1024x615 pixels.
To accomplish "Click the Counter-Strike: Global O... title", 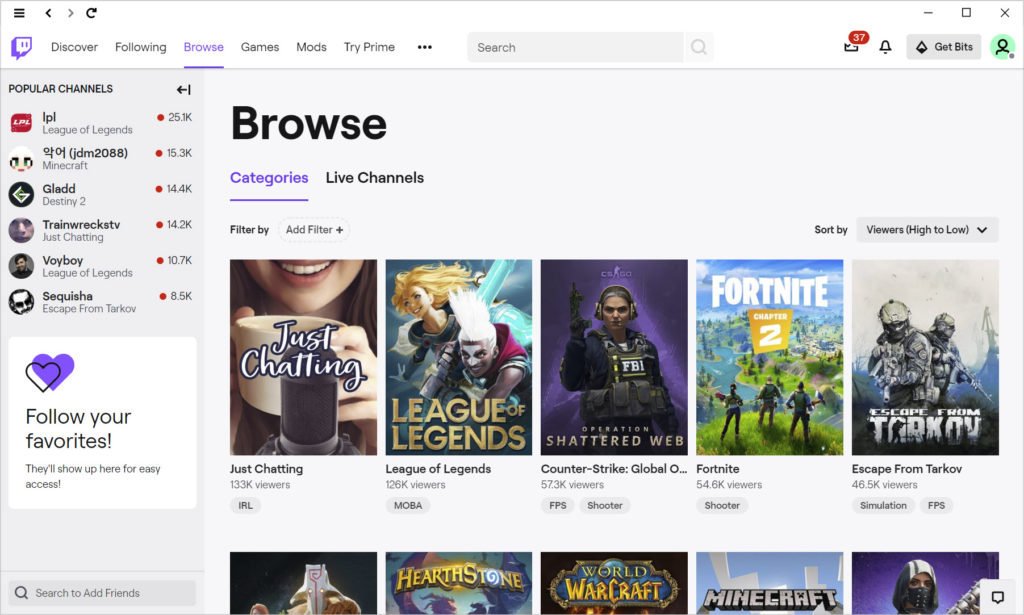I will 614,469.
